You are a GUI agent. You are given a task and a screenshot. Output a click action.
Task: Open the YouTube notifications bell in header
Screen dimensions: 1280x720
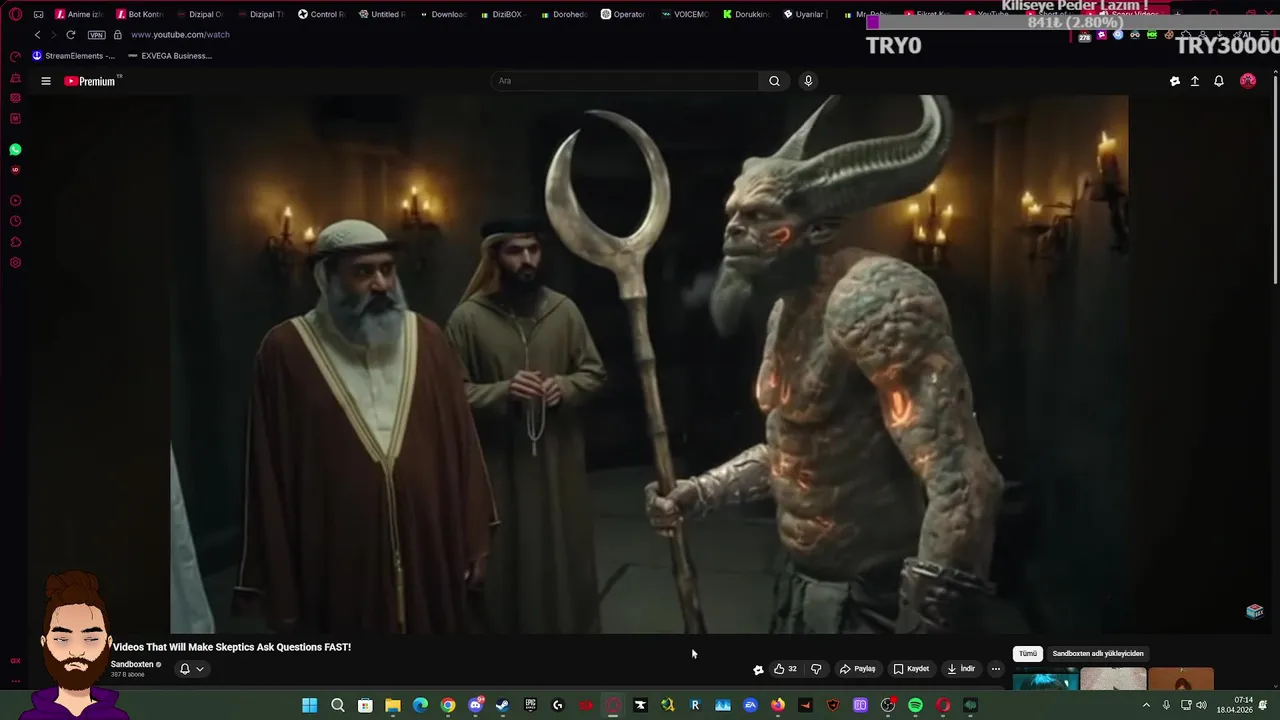[x=1219, y=81]
